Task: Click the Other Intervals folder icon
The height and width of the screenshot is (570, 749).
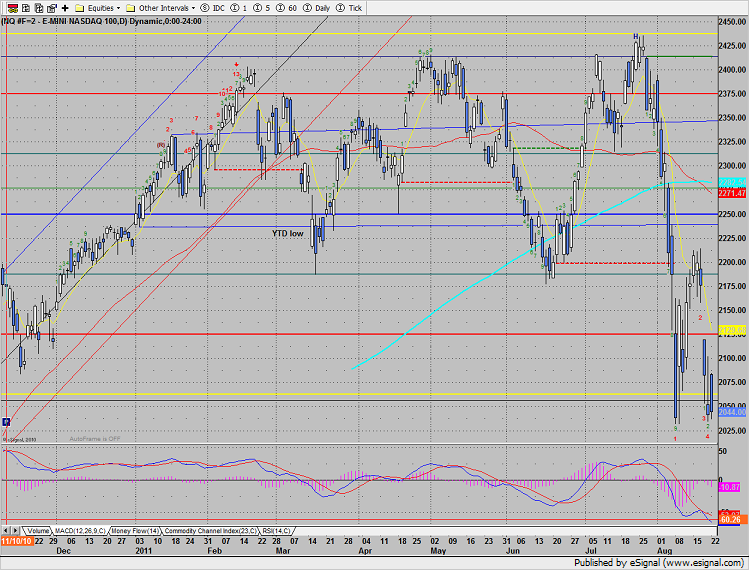Action: click(130, 8)
